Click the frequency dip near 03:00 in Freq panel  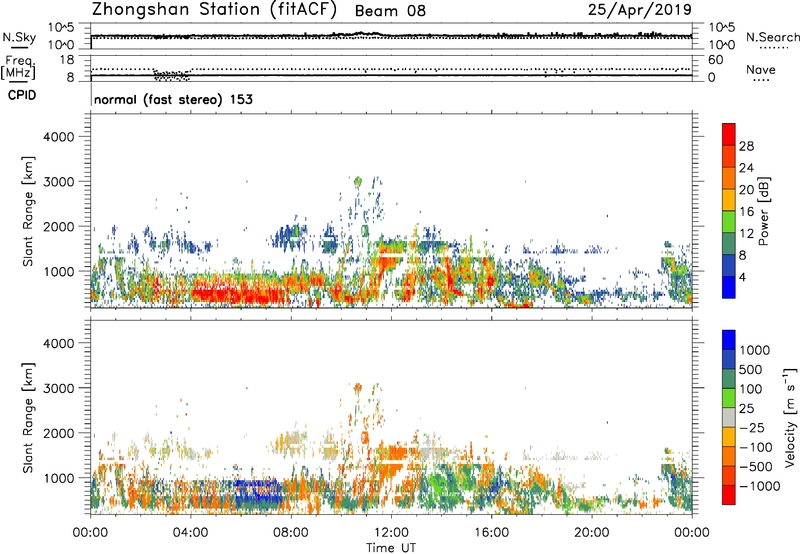point(172,75)
